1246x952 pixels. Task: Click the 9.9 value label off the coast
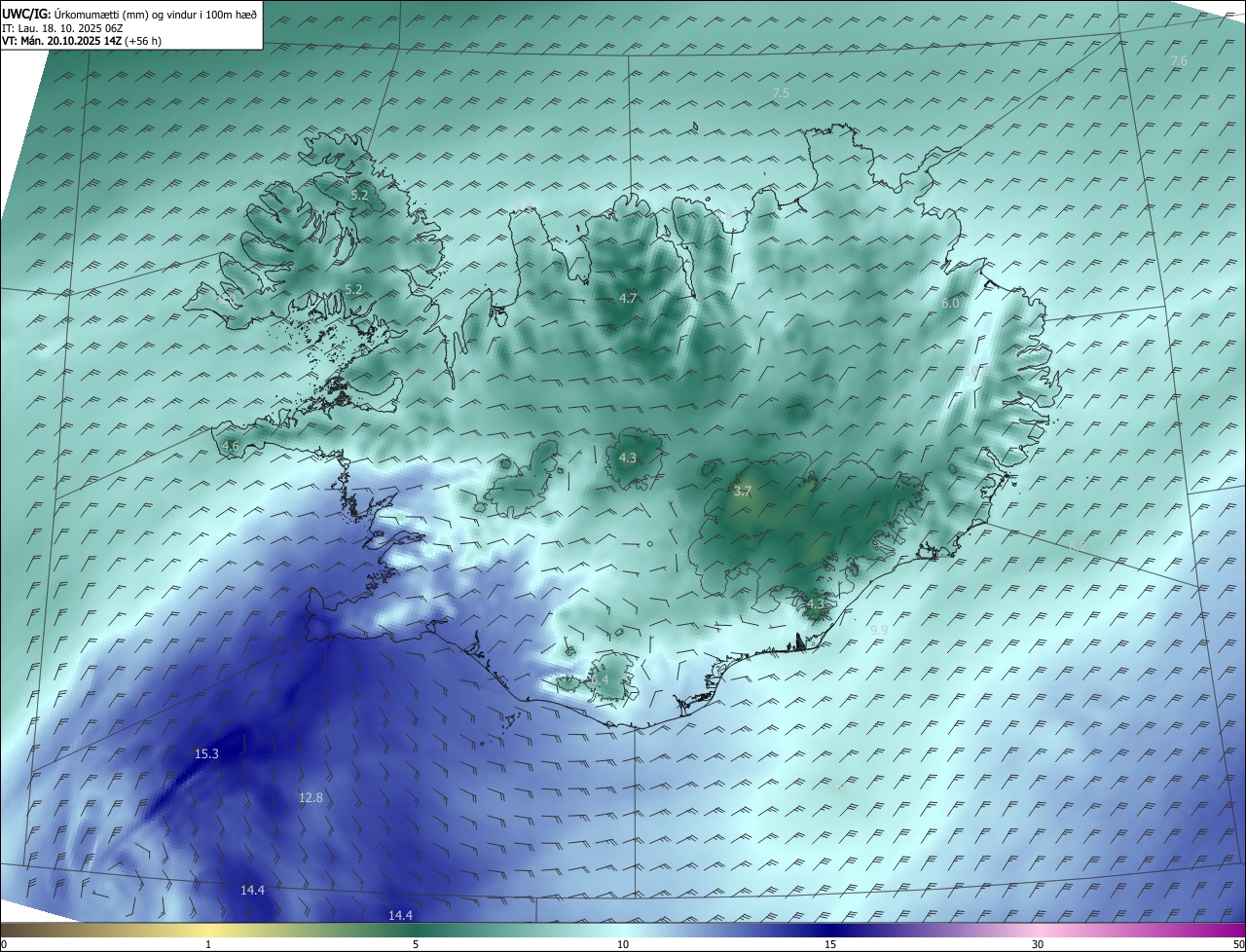[x=879, y=631]
